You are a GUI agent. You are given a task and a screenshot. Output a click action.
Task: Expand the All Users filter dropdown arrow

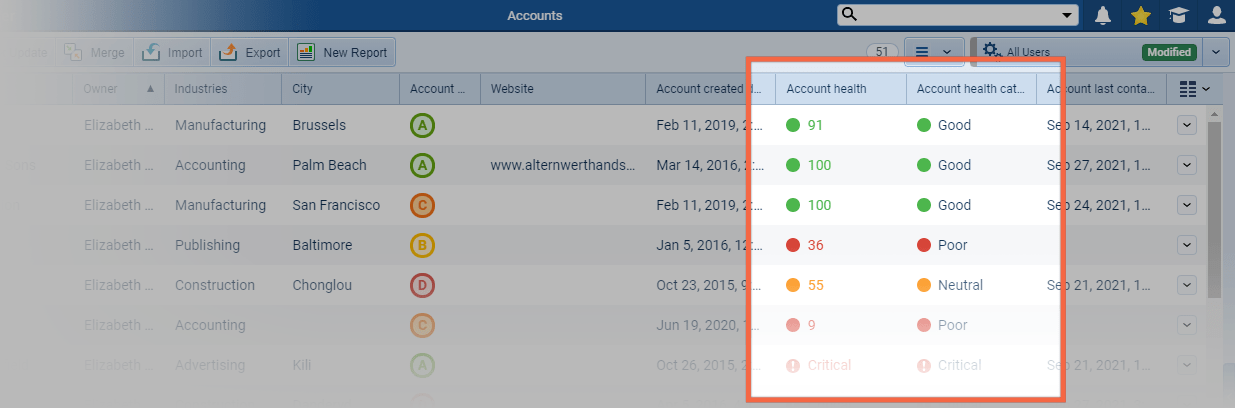1216,52
